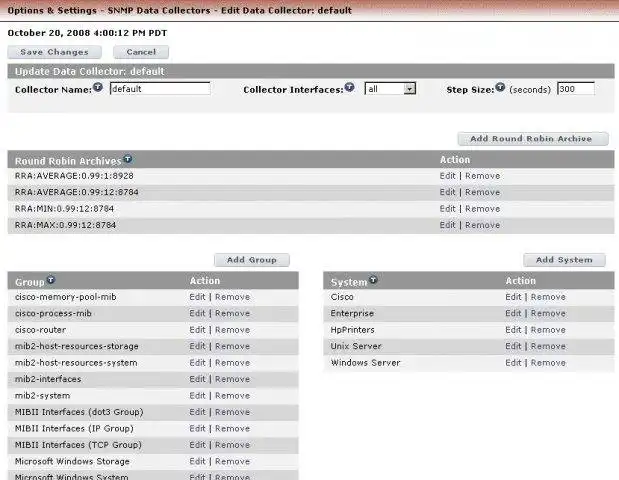Edit RRA:AVERAGE:0.99:12:8784 archive
Image resolution: width=619 pixels, height=480 pixels.
[447, 192]
